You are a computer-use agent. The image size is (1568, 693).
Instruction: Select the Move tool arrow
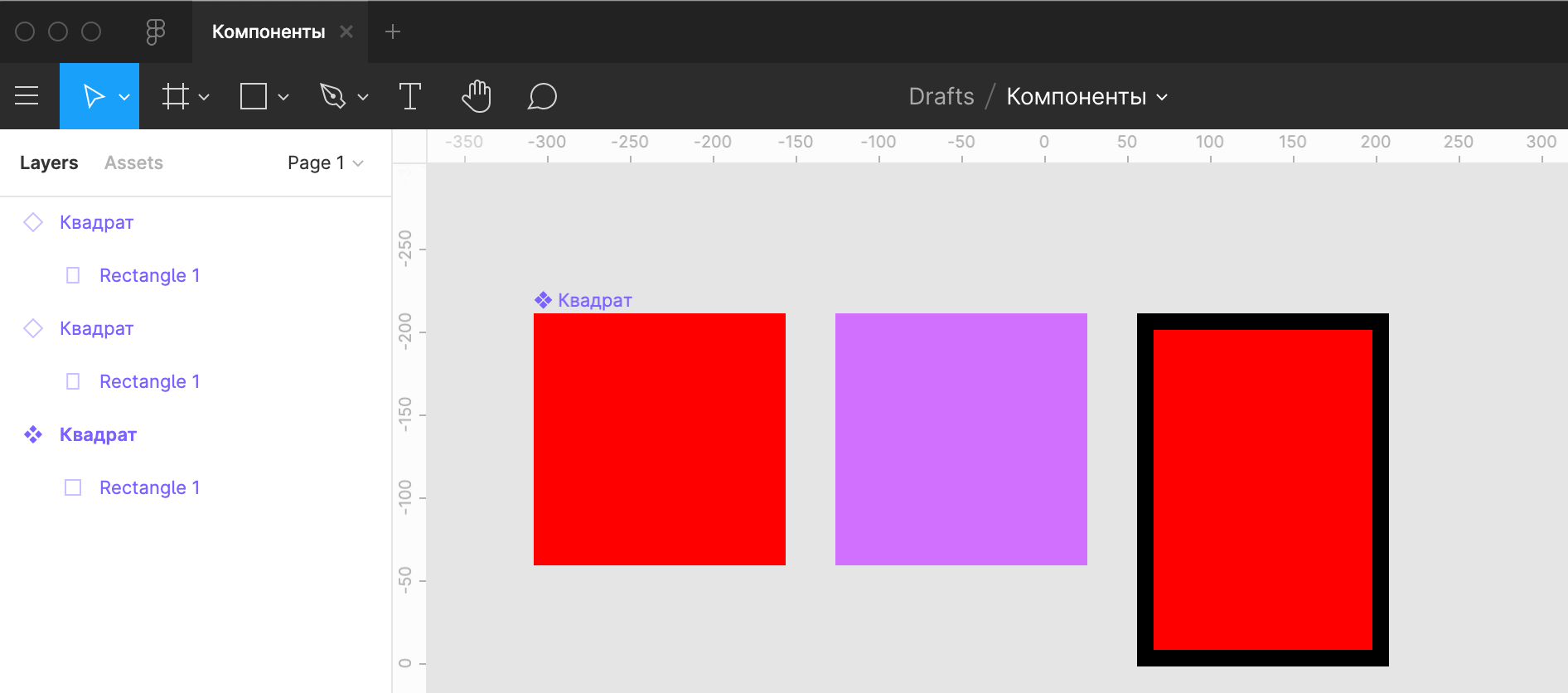click(93, 96)
